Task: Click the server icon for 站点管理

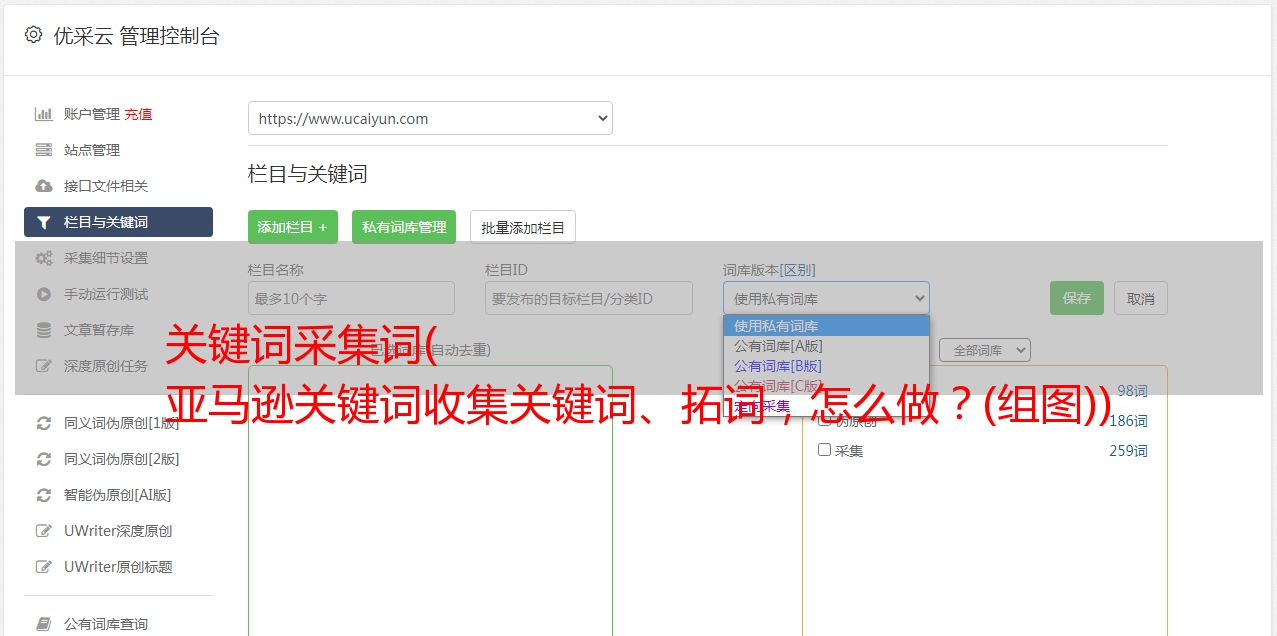Action: click(x=43, y=150)
